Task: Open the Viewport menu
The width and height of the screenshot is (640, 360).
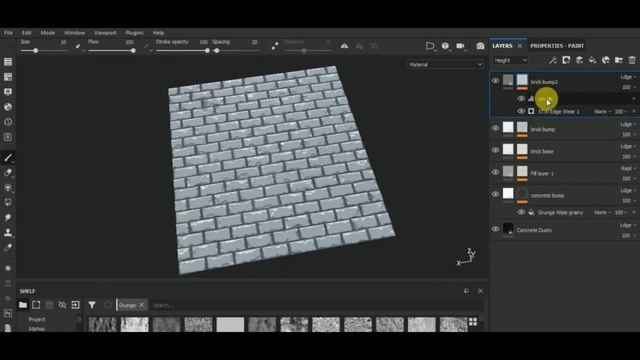Action: click(105, 33)
